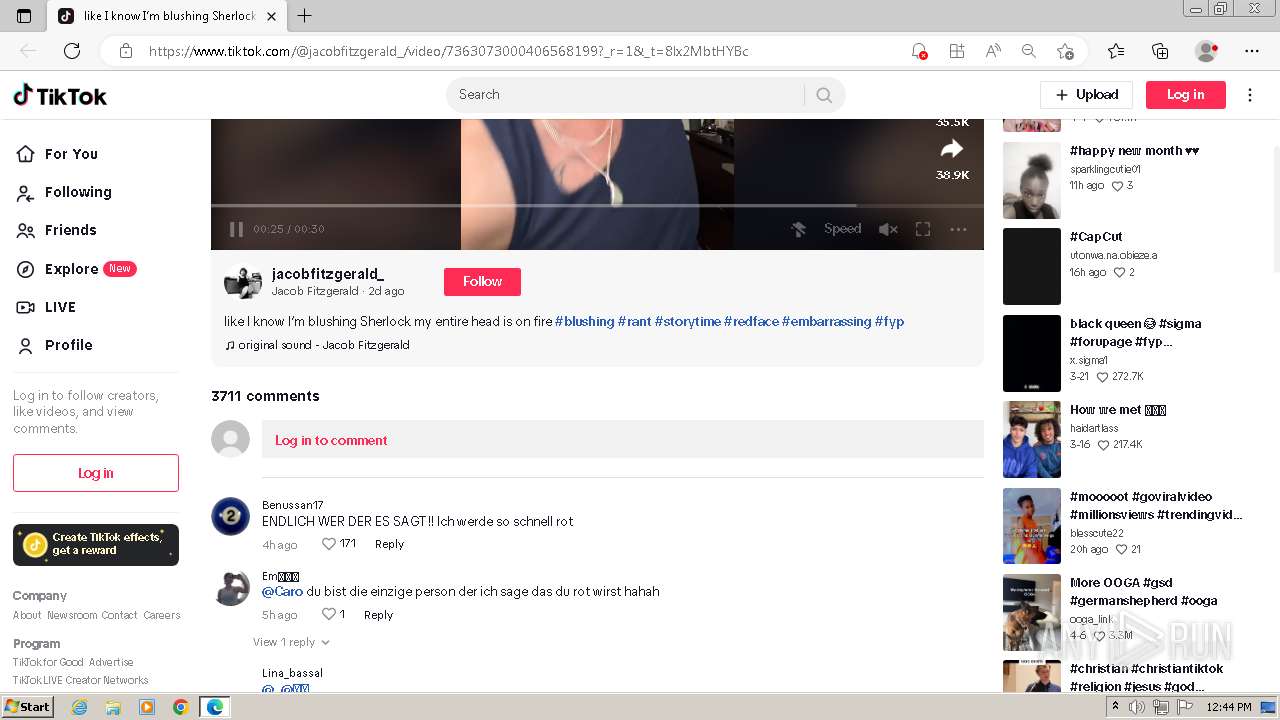1280x720 pixels.
Task: Open browser Collections
Action: [1160, 51]
